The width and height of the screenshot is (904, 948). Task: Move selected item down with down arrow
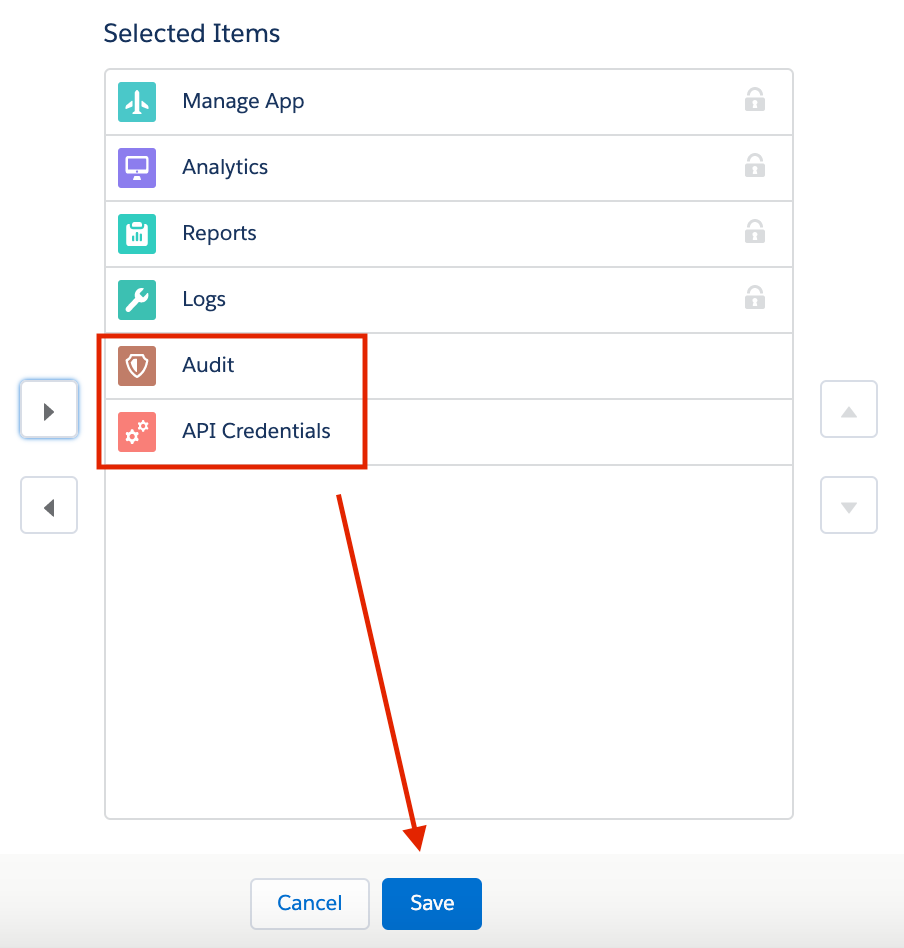tap(848, 505)
